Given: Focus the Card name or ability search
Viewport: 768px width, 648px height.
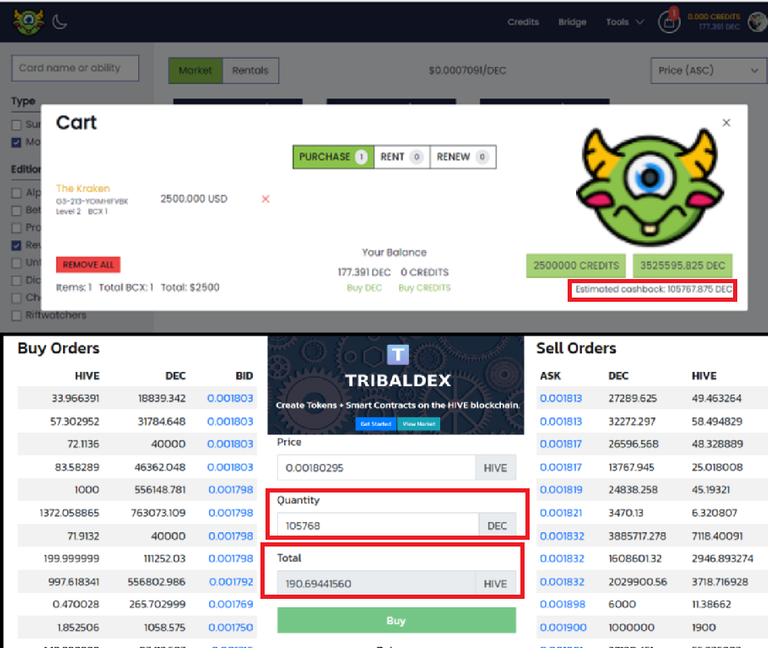Looking at the screenshot, I should pyautogui.click(x=75, y=68).
